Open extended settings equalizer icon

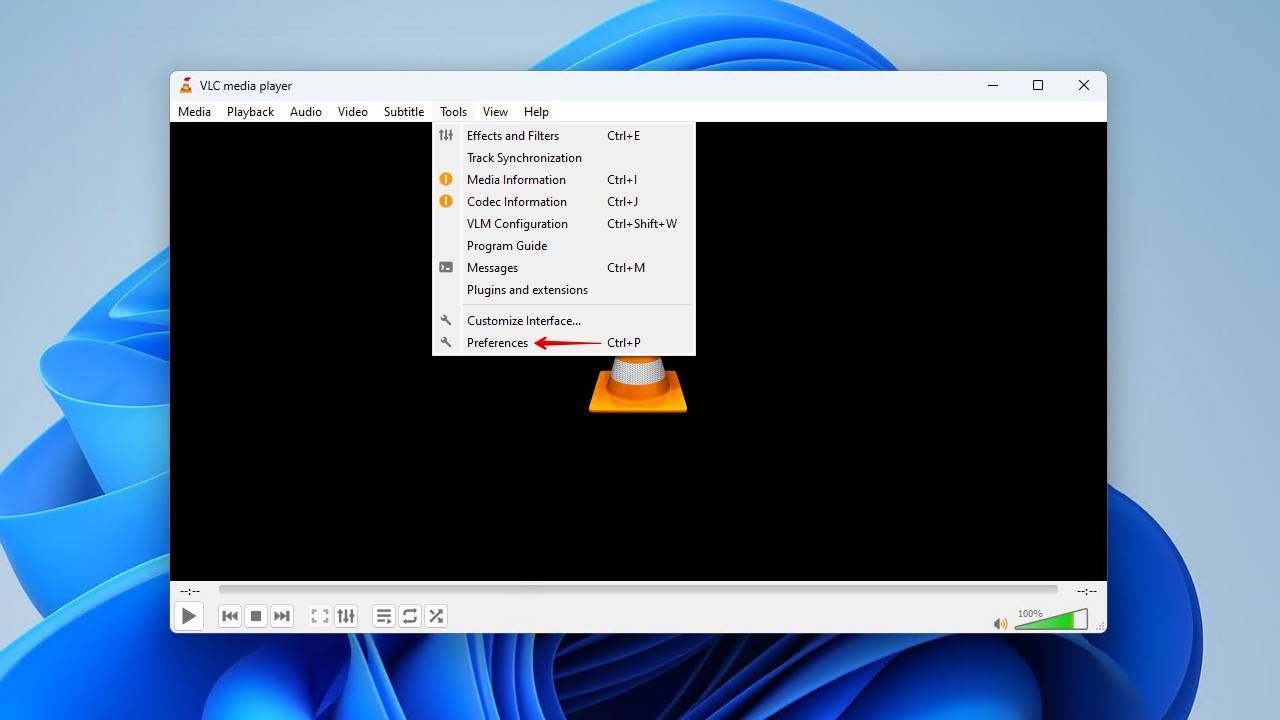[x=346, y=616]
